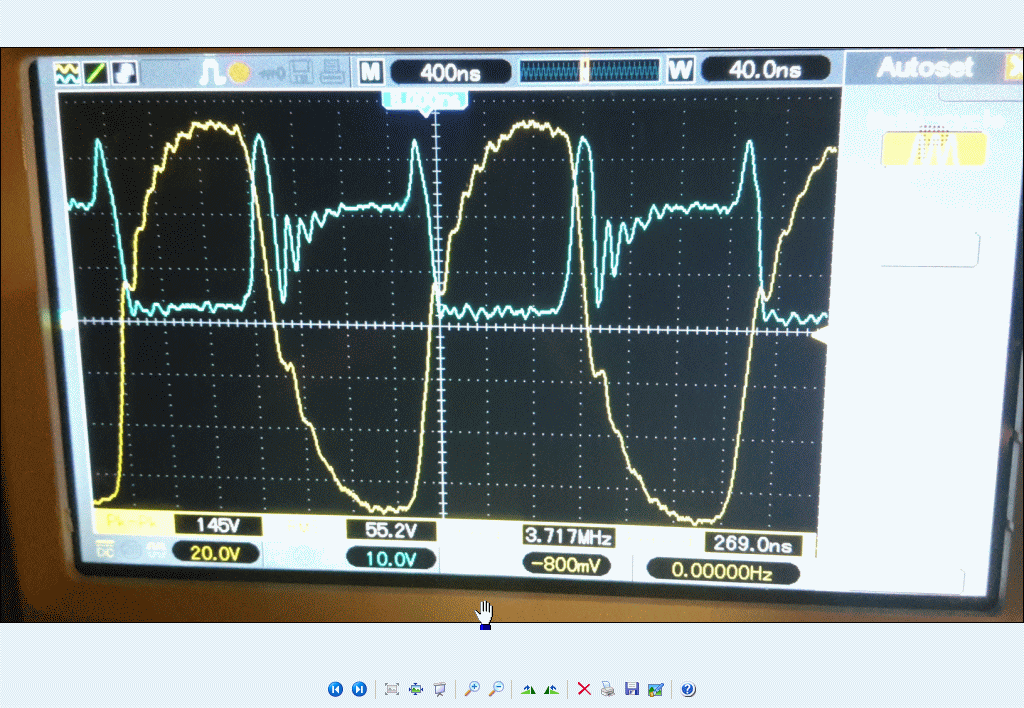Zoom out with the magnifier minus icon
This screenshot has width=1024, height=708.
click(495, 689)
